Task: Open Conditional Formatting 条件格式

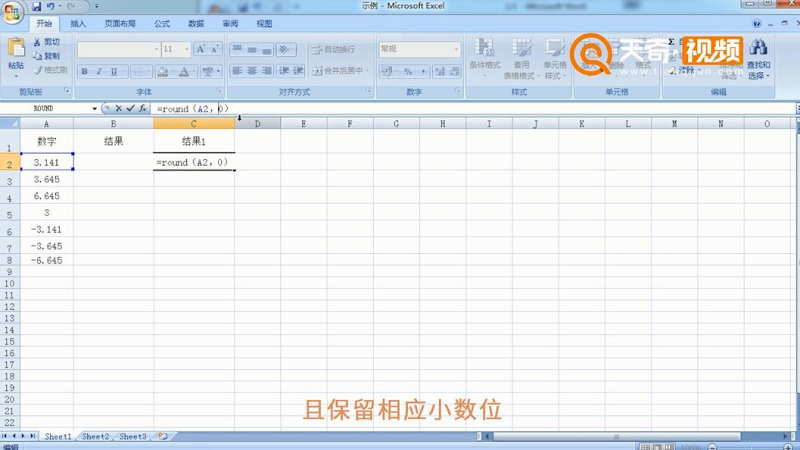Action: 485,58
